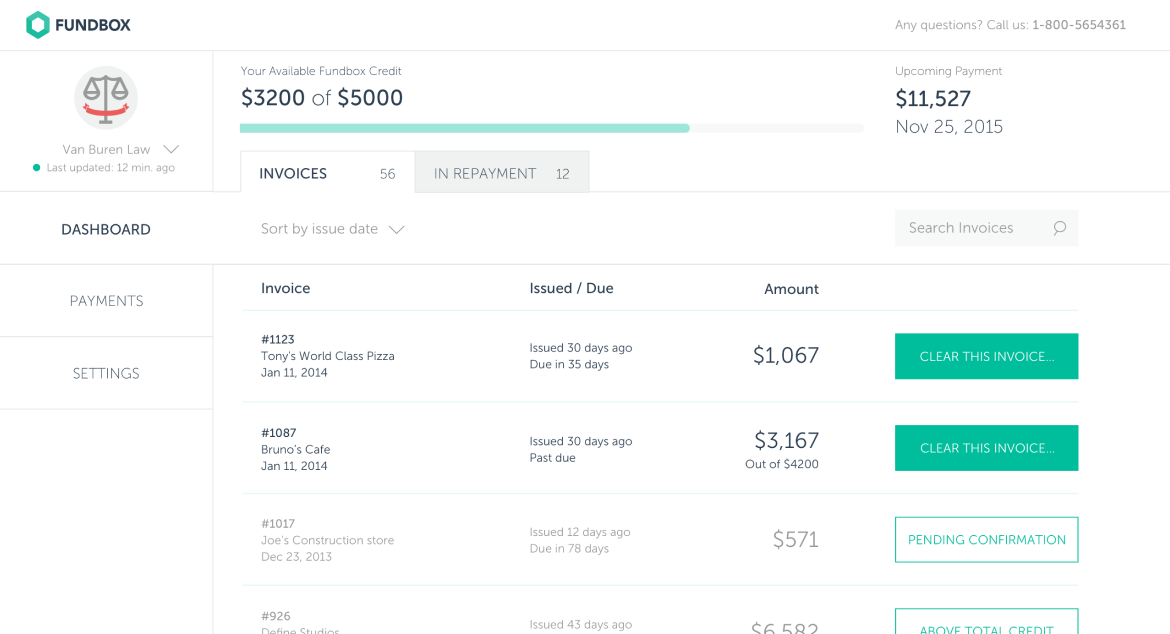1170x634 pixels.
Task: Select invoice number #1087
Action: tap(278, 433)
